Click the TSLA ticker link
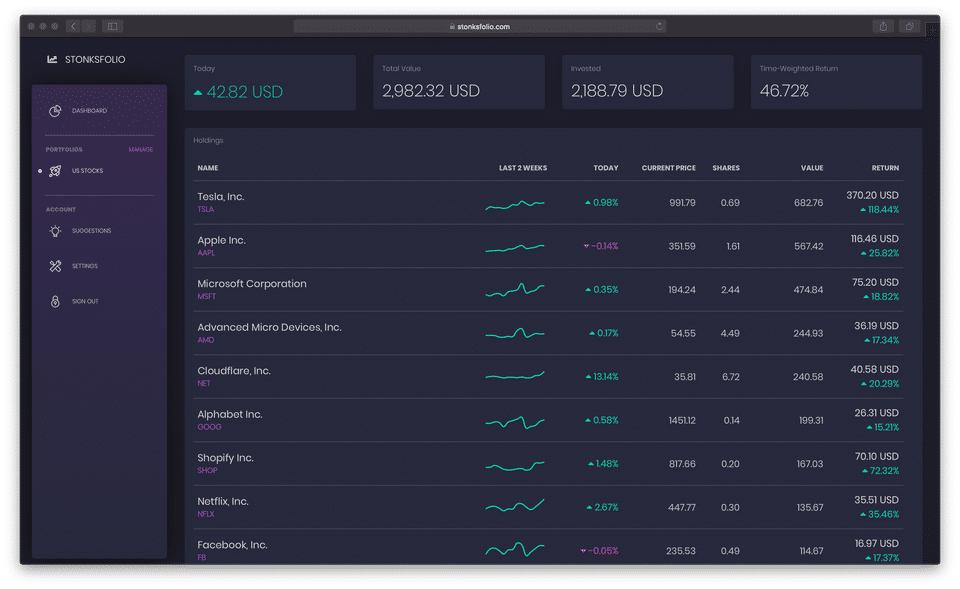Image resolution: width=960 pixels, height=589 pixels. (x=206, y=210)
